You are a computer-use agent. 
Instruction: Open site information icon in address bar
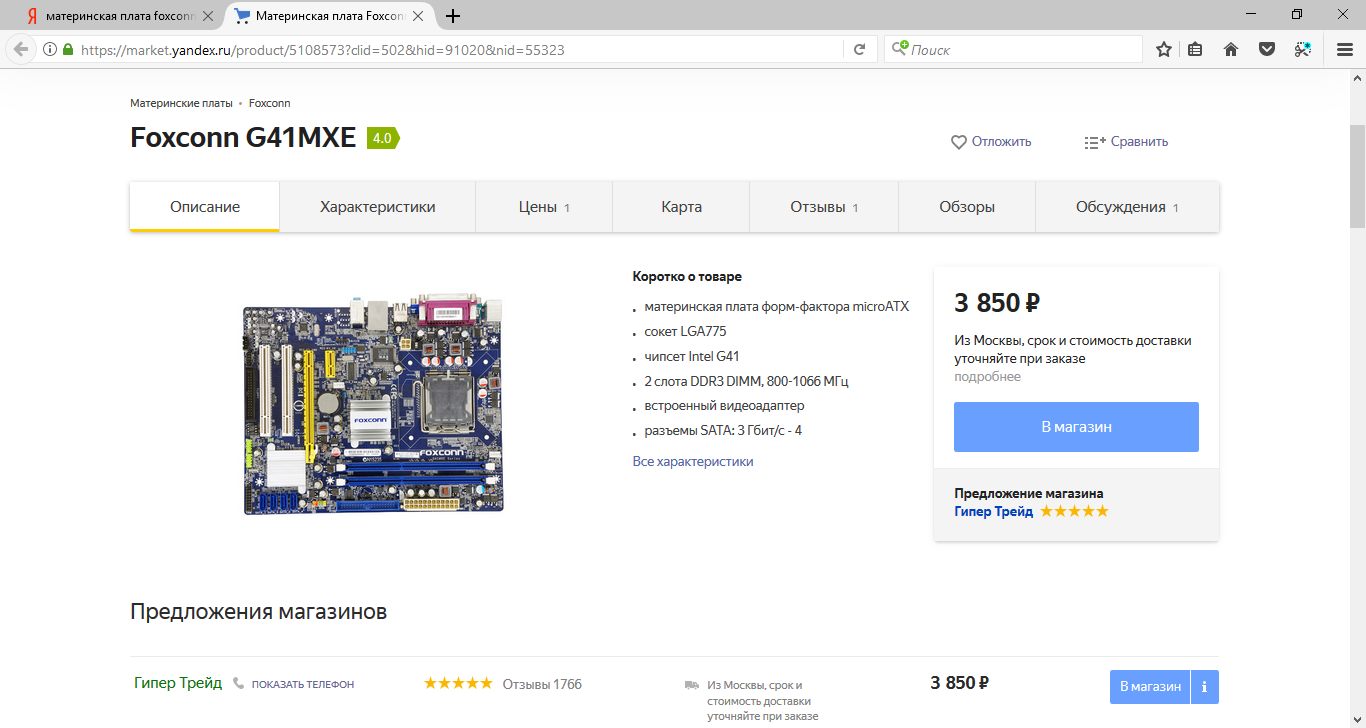click(49, 49)
